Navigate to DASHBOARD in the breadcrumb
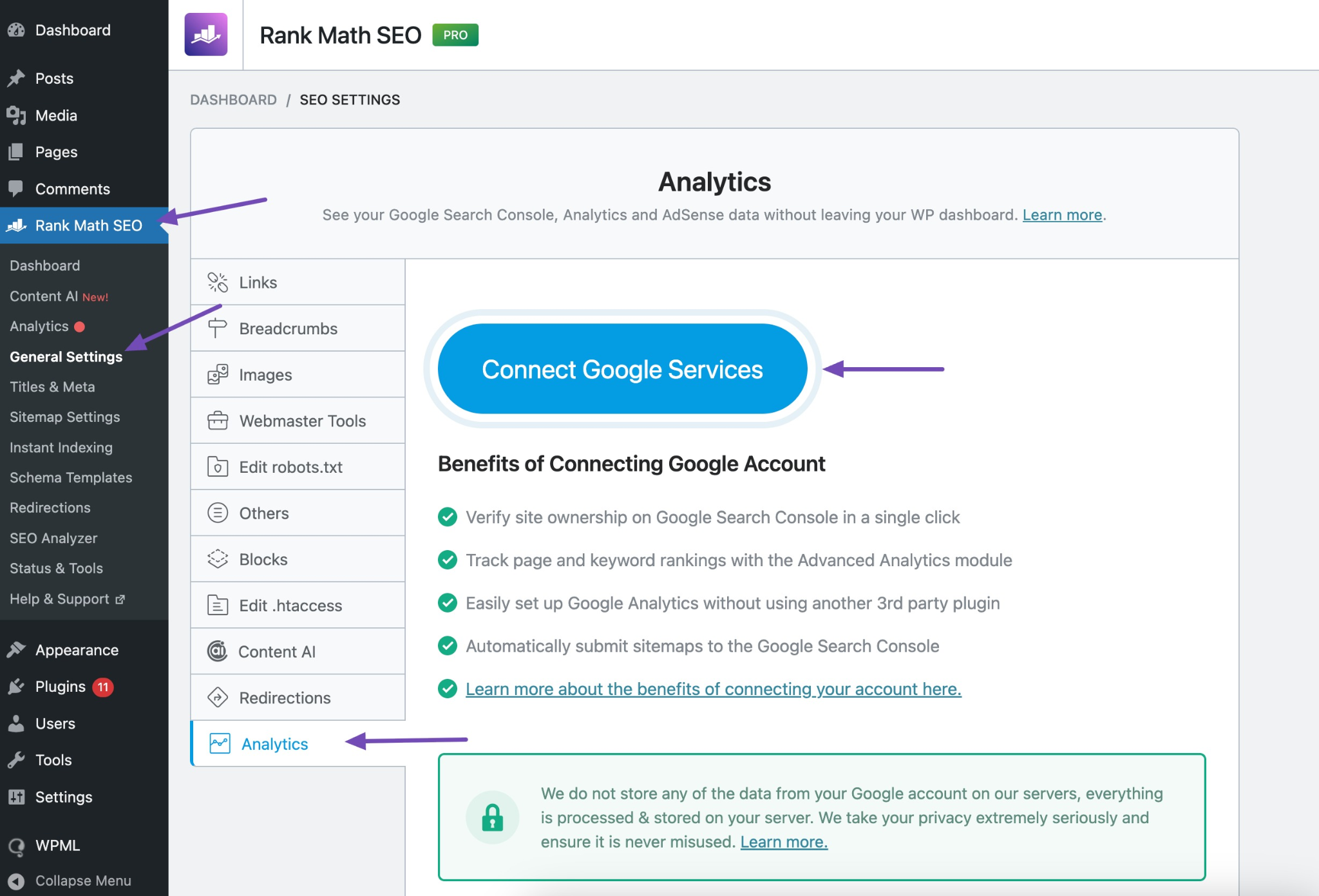Screen dimensions: 1319x896 233,99
